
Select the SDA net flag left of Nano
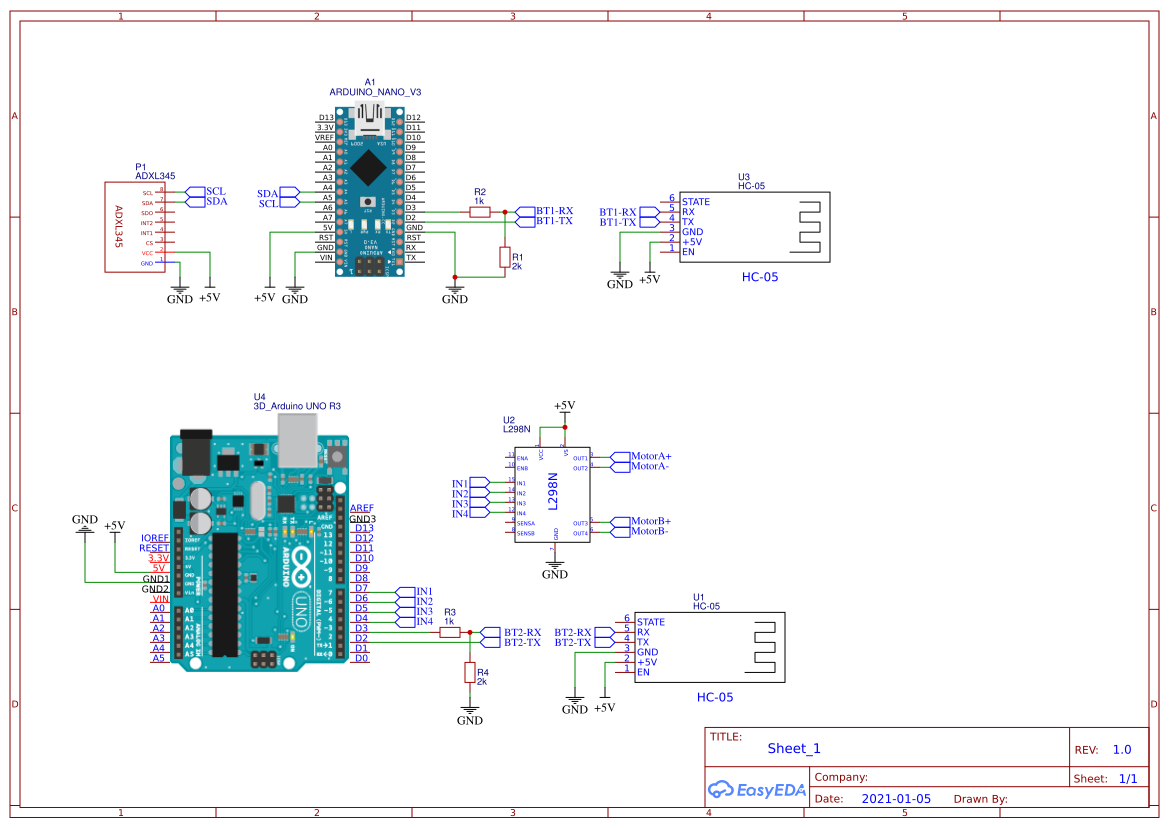[278, 193]
